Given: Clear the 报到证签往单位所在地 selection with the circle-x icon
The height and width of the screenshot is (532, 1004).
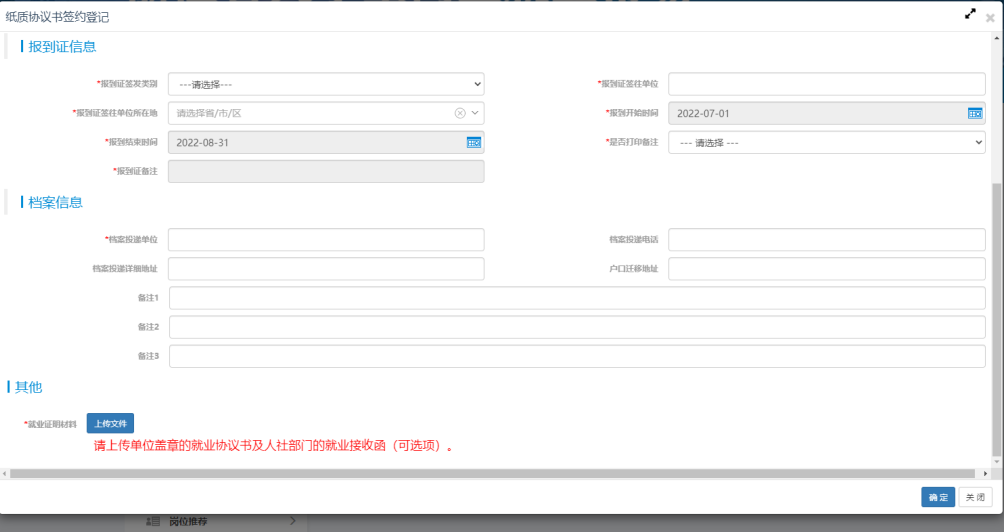Looking at the screenshot, I should pos(460,113).
